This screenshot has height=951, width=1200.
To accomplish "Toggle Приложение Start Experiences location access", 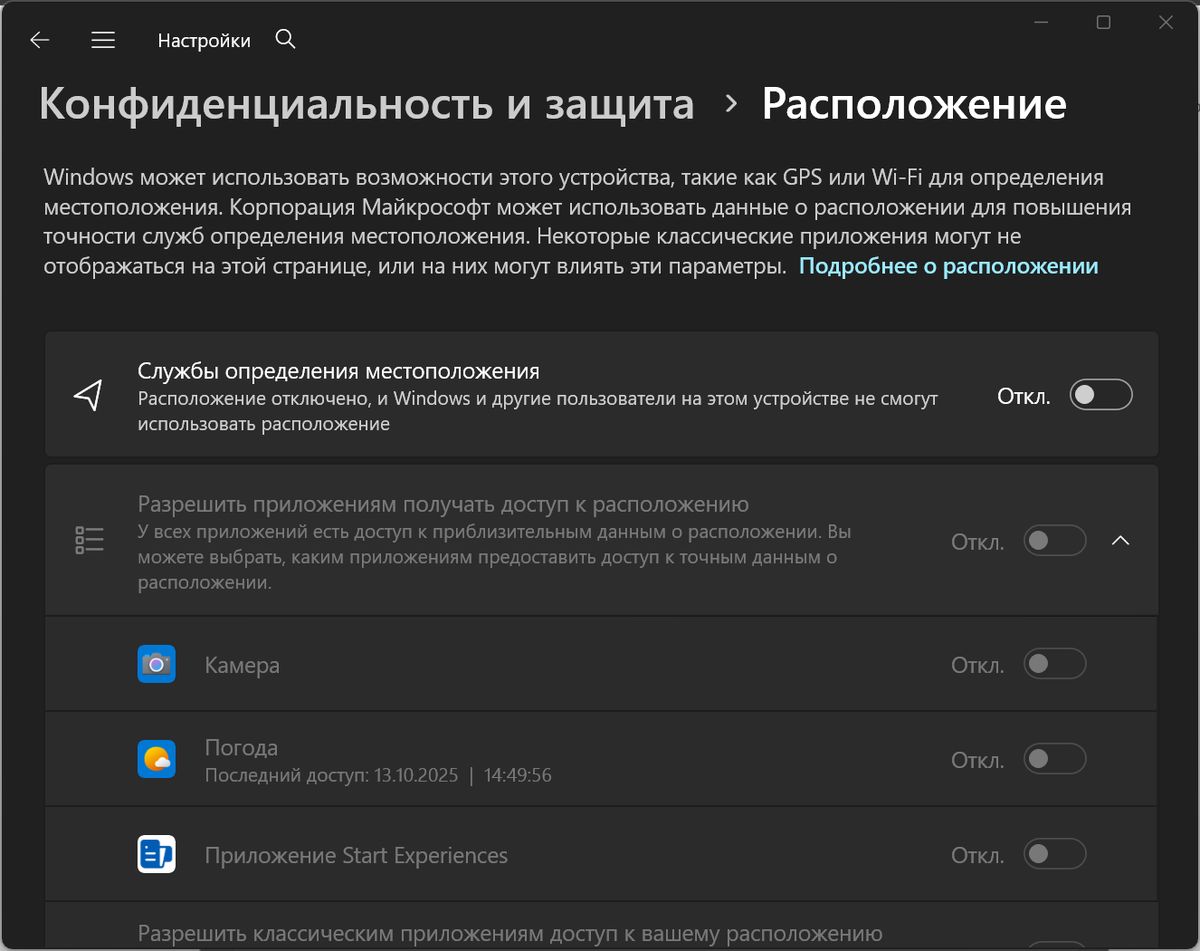I will coord(1054,854).
